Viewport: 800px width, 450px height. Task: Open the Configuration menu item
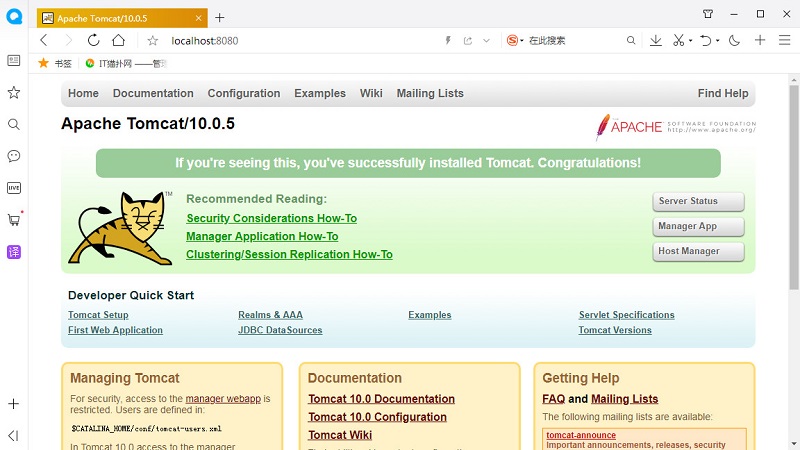(244, 93)
